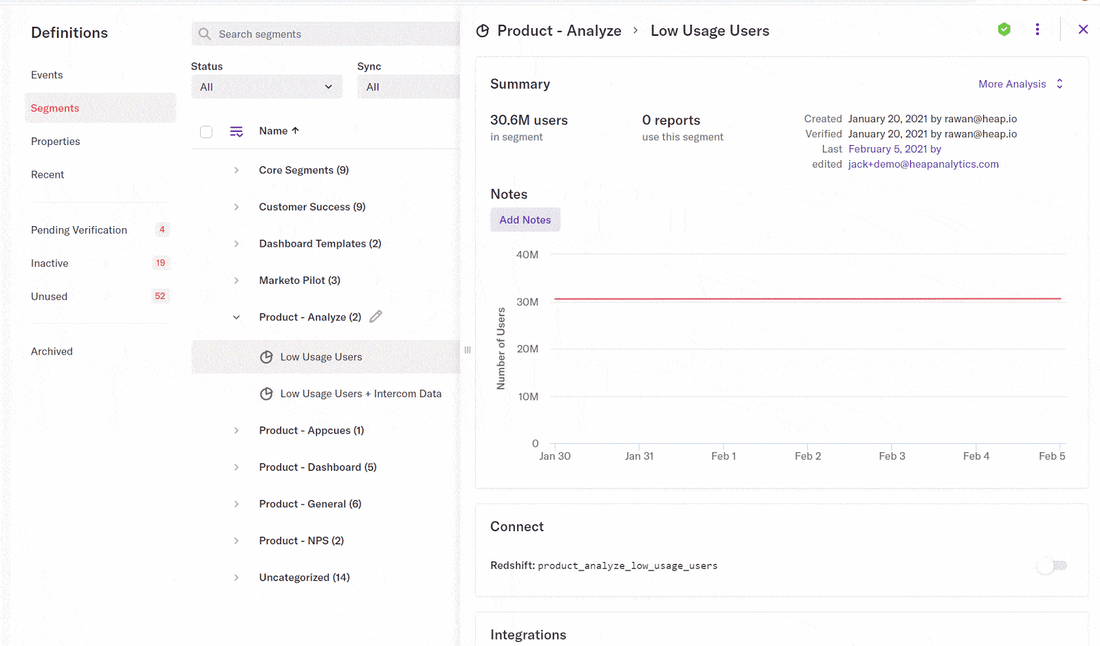Click the panel resize handle
Screen dimensions: 1100x646
point(467,350)
